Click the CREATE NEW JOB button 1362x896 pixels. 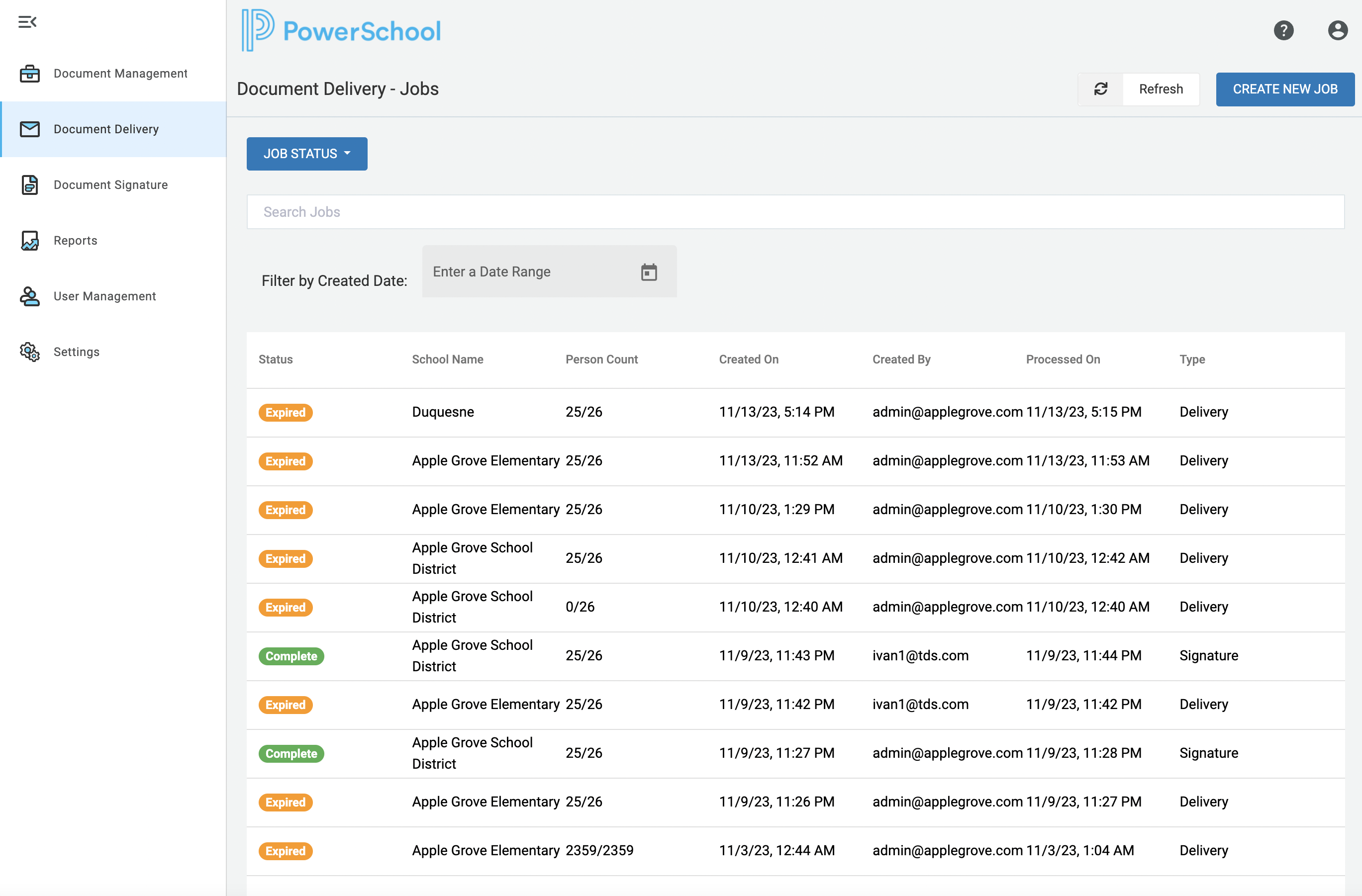[x=1285, y=89]
